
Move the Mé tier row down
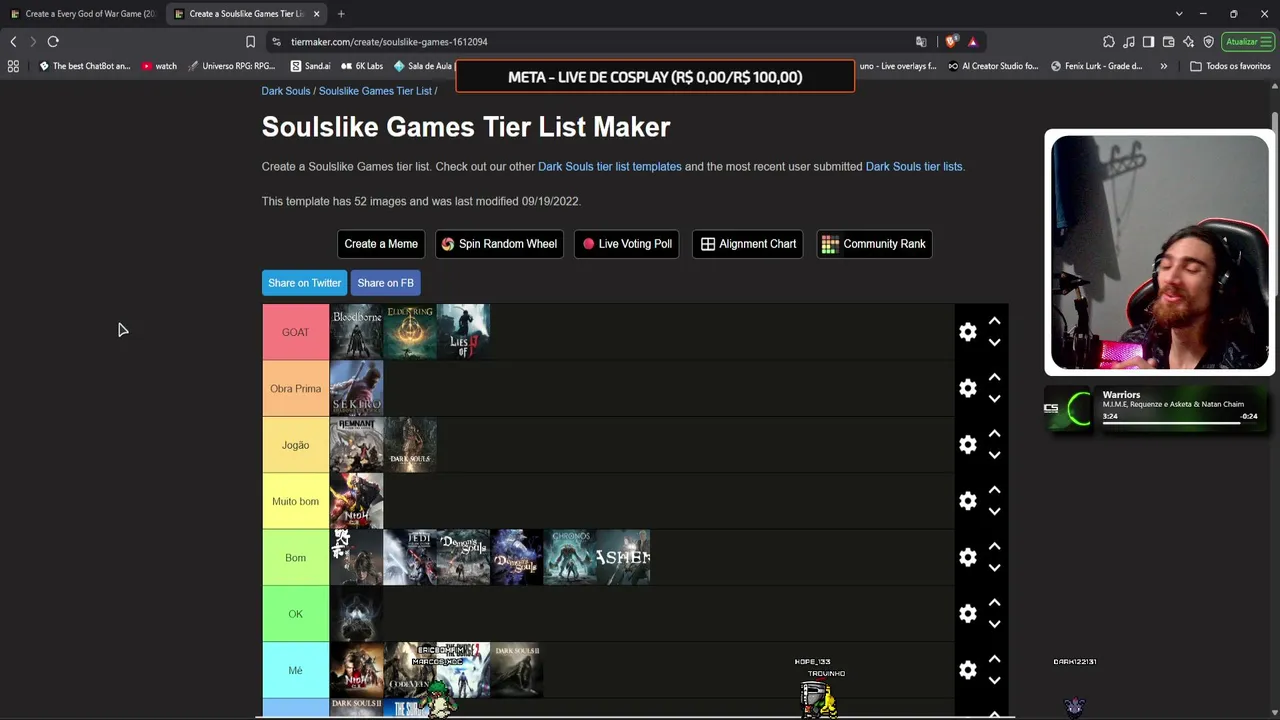pos(994,680)
